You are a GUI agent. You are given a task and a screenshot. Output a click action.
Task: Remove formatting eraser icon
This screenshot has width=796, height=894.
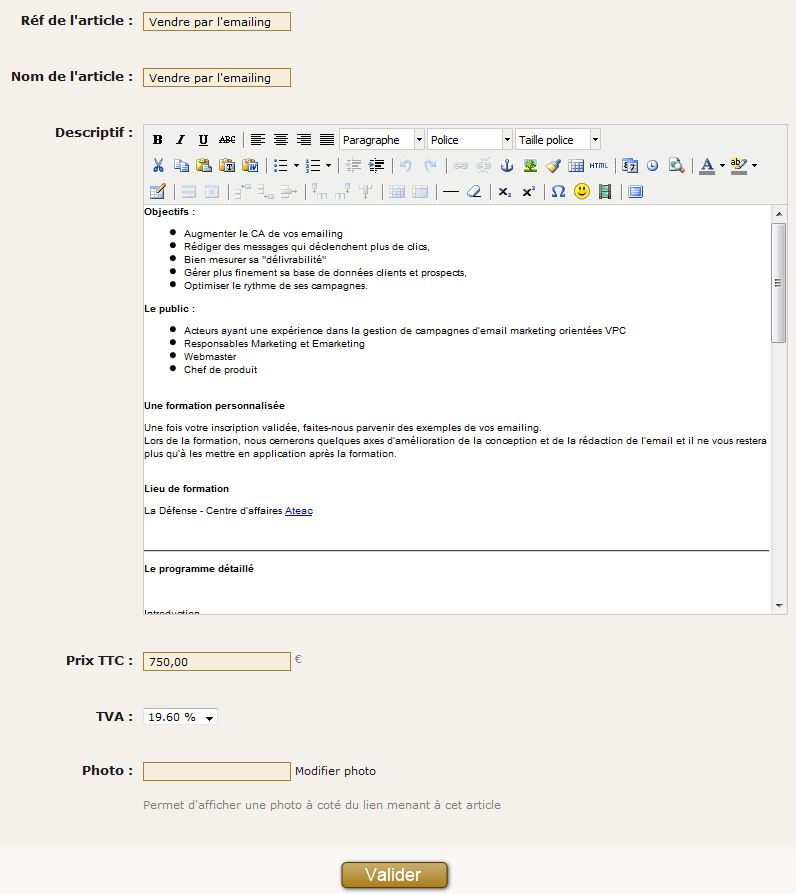tap(474, 192)
